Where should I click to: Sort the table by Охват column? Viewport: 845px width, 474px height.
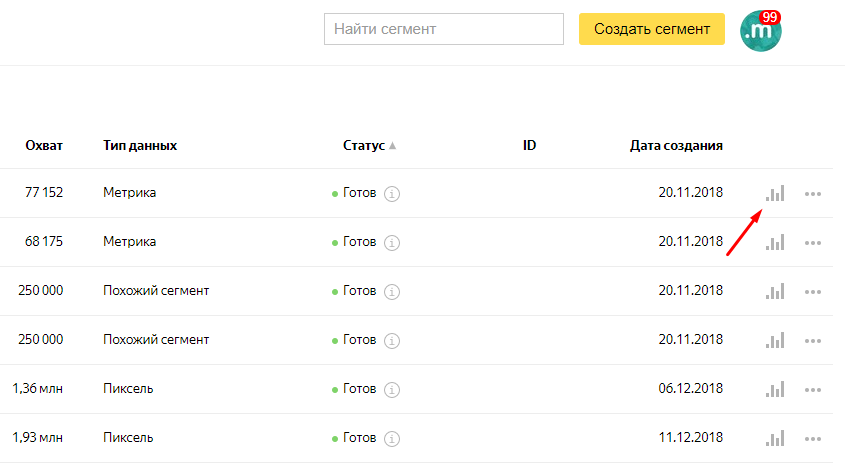(44, 145)
